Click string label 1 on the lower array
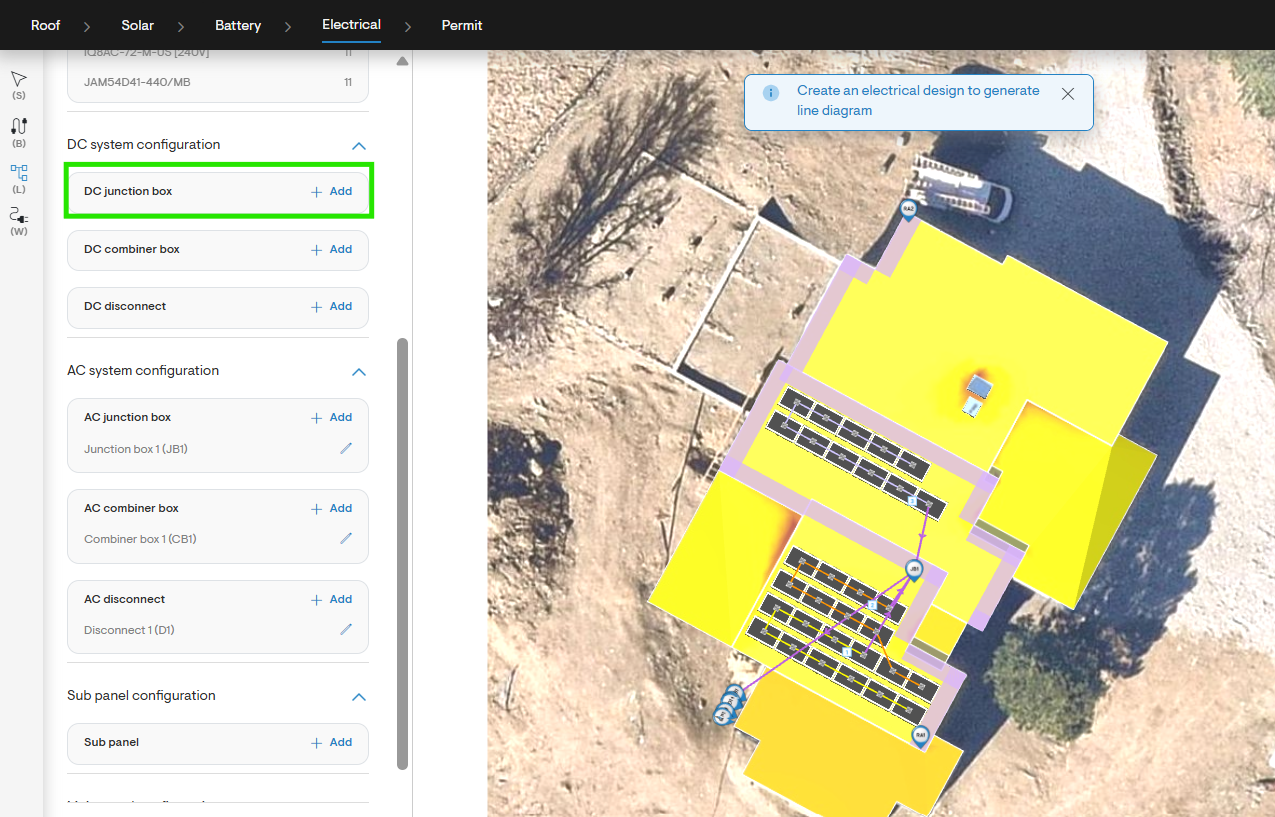The height and width of the screenshot is (817, 1275). tap(847, 652)
